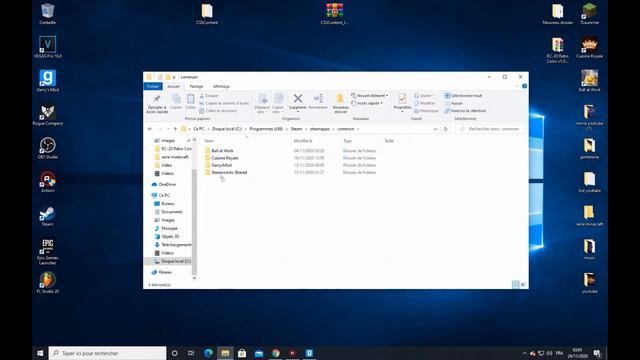Sort by the Modifié le column

click(303, 141)
